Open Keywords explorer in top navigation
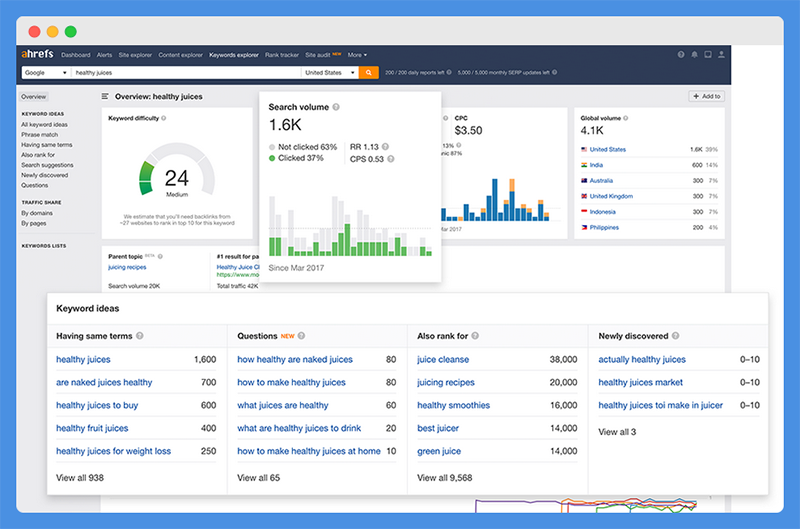800x529 pixels. click(x=234, y=55)
